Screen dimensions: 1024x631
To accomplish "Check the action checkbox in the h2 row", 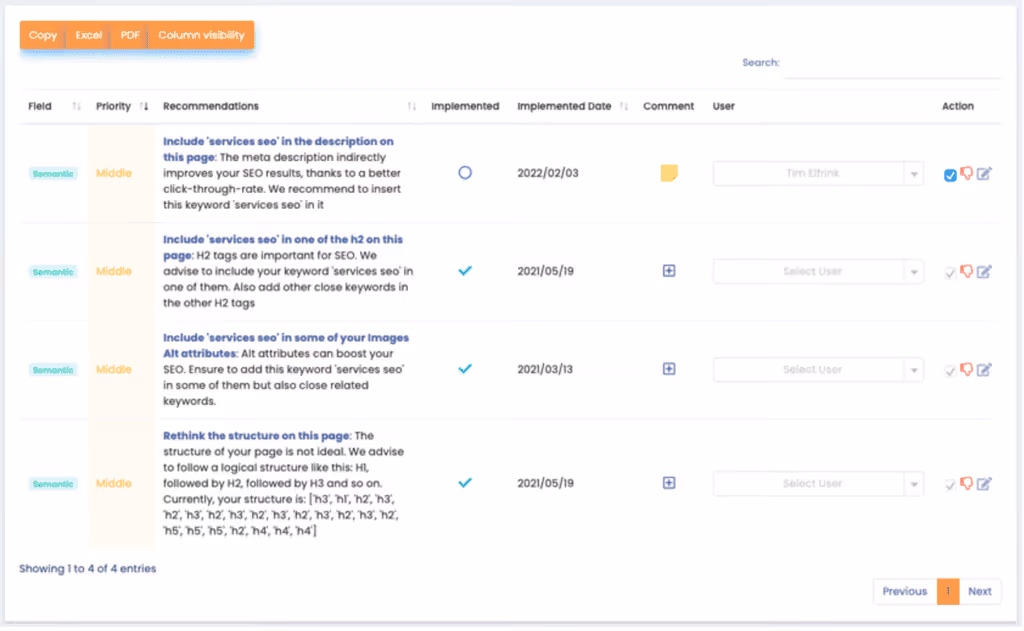I will 950,273.
